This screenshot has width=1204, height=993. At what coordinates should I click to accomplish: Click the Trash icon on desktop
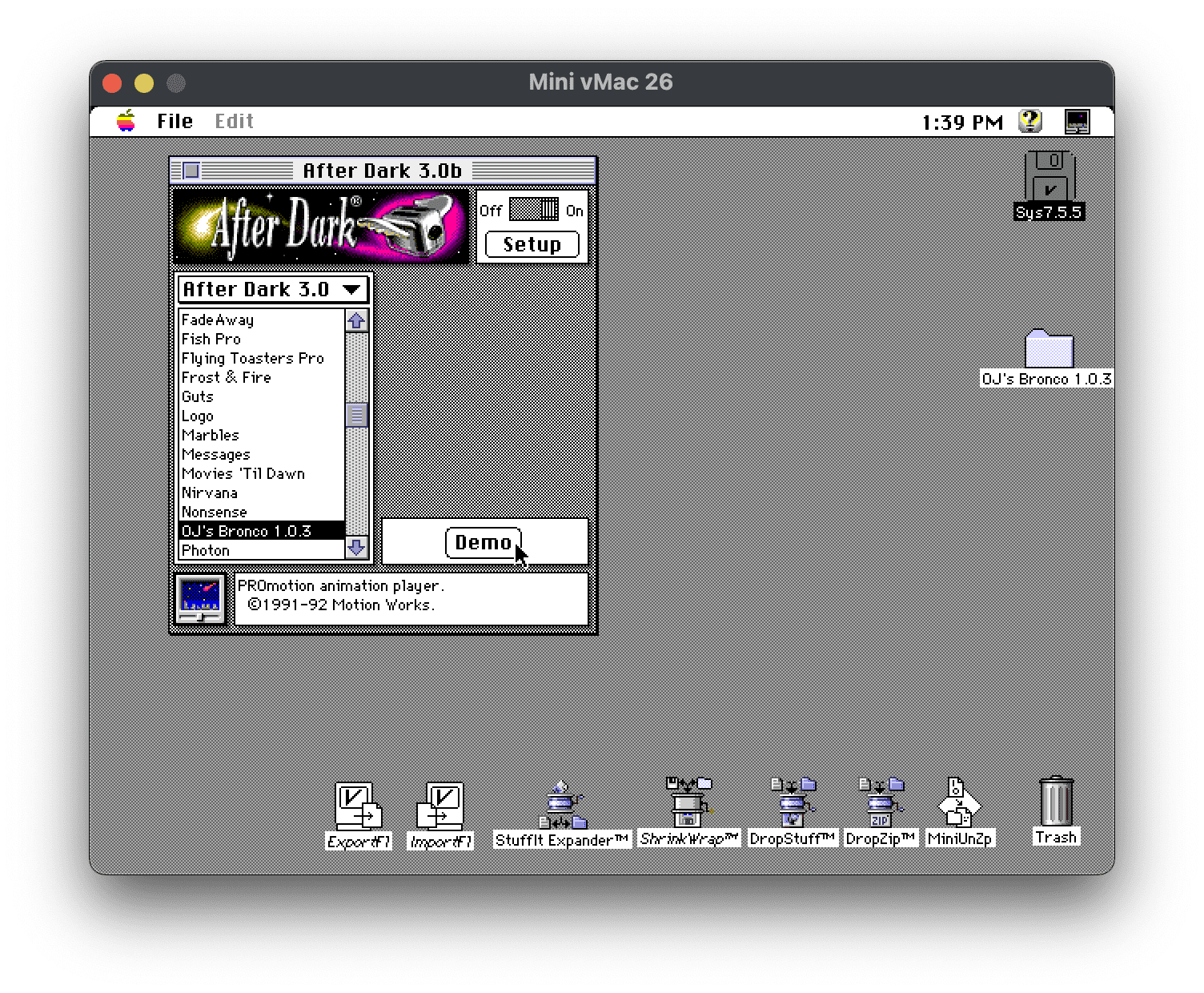click(1055, 802)
